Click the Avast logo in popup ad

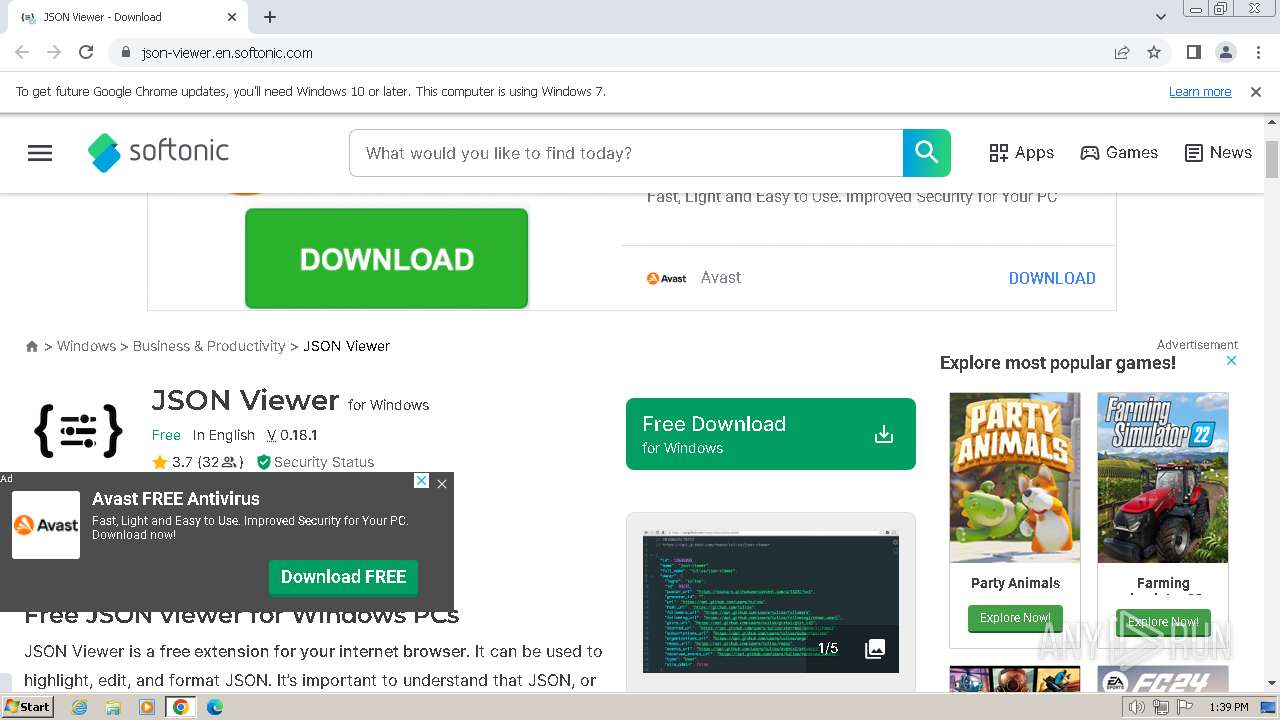46,525
